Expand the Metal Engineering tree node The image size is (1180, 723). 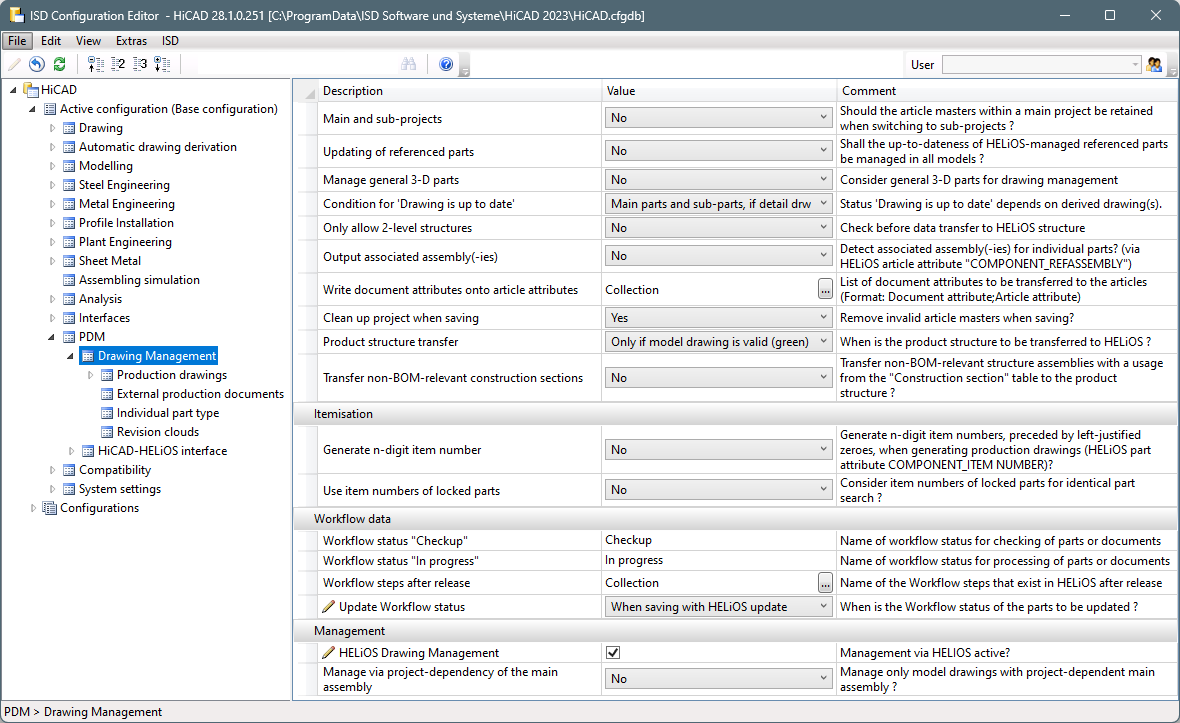click(x=53, y=204)
